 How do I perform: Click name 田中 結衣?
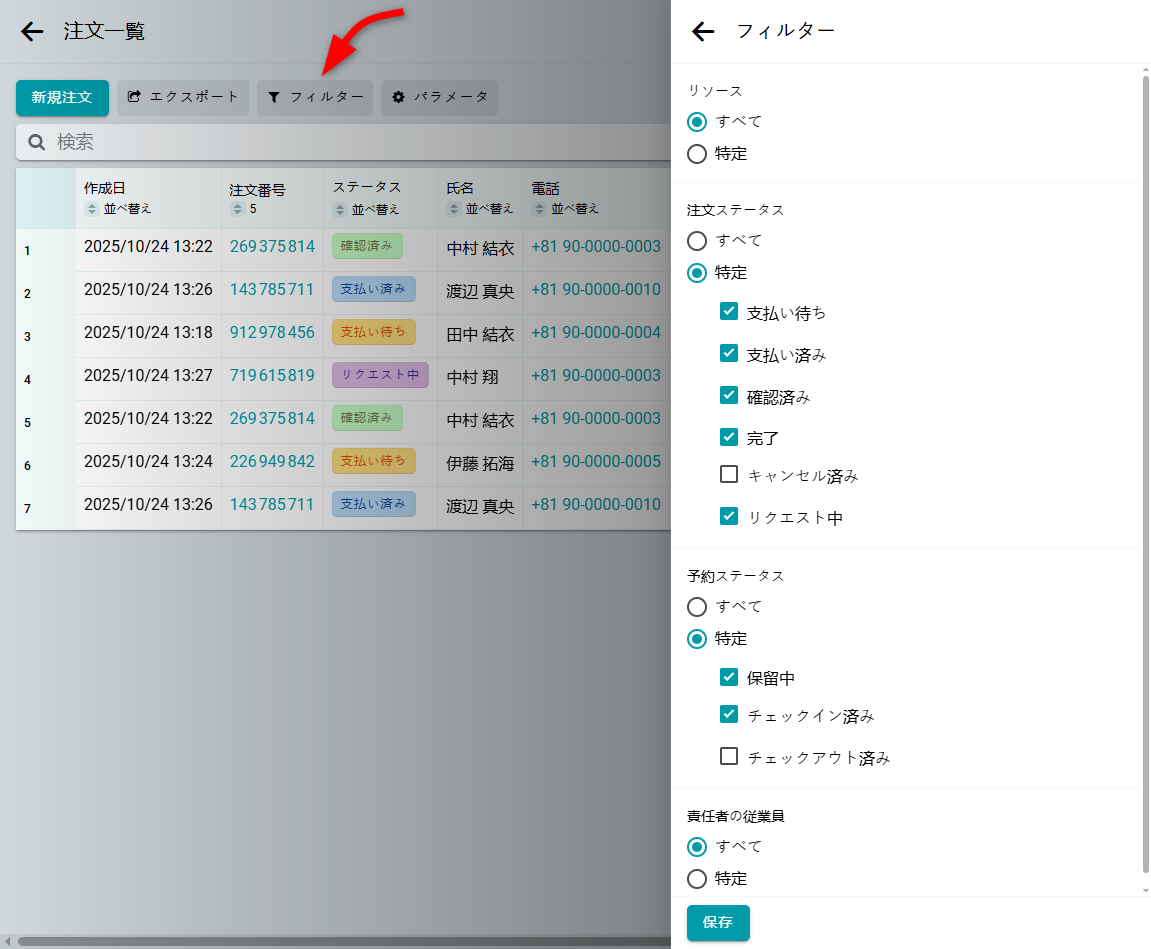[x=480, y=335]
